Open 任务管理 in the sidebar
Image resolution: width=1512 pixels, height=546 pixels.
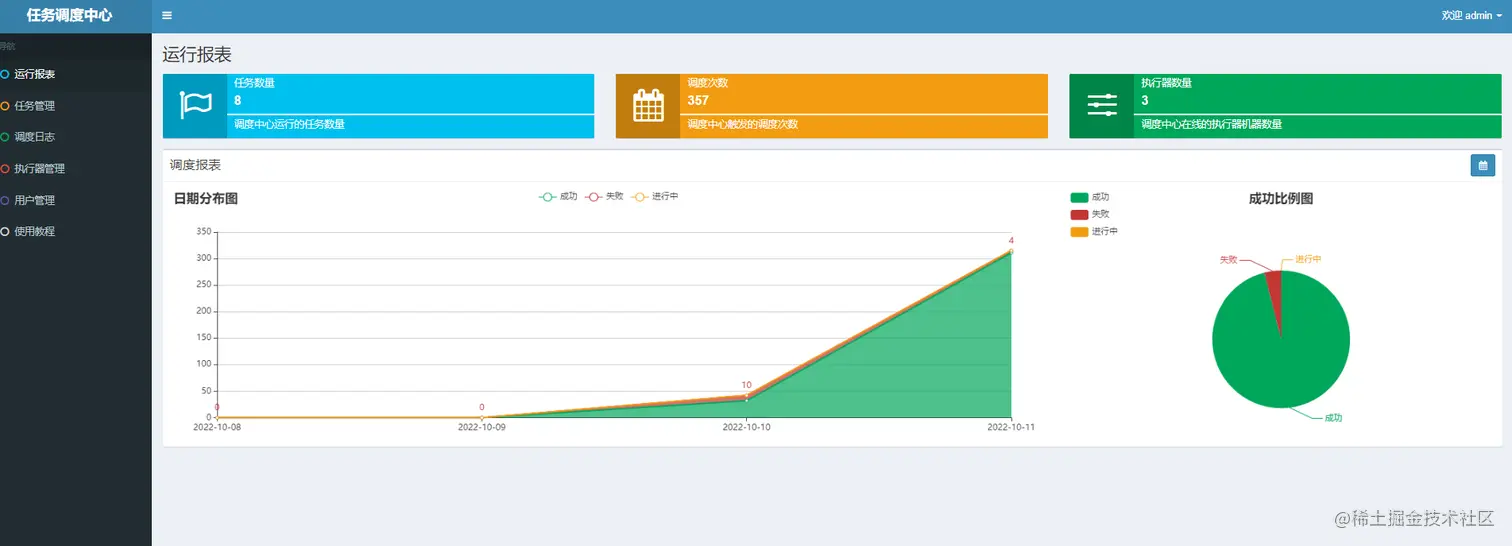(76, 106)
